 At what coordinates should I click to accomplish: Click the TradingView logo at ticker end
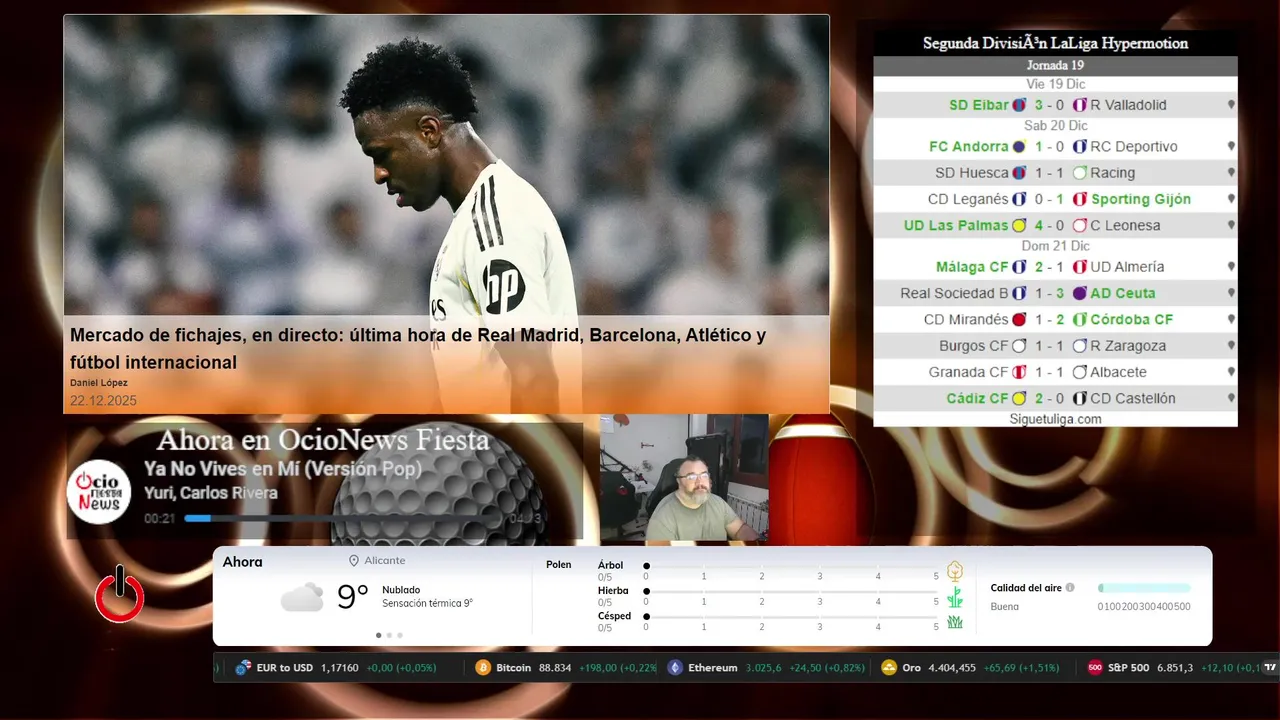(1271, 668)
